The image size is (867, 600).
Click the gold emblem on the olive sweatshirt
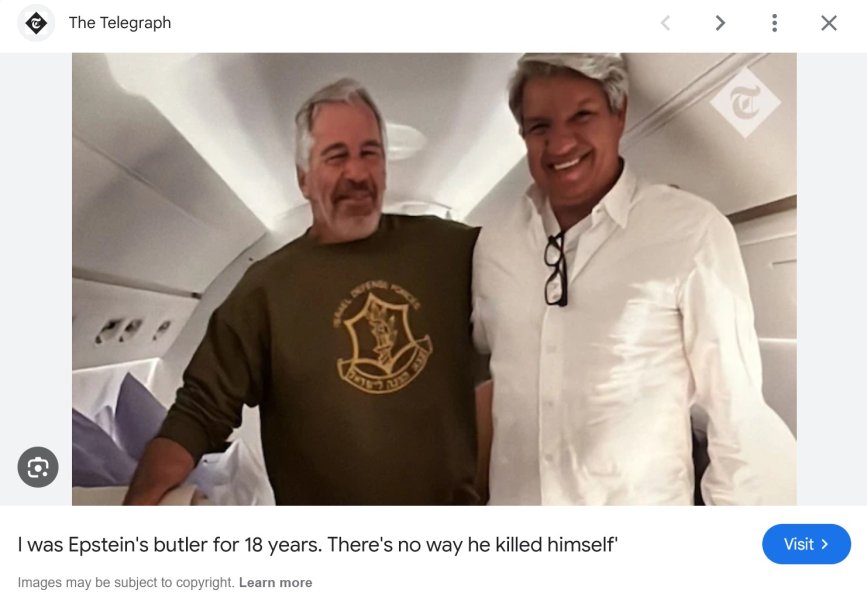tap(382, 338)
